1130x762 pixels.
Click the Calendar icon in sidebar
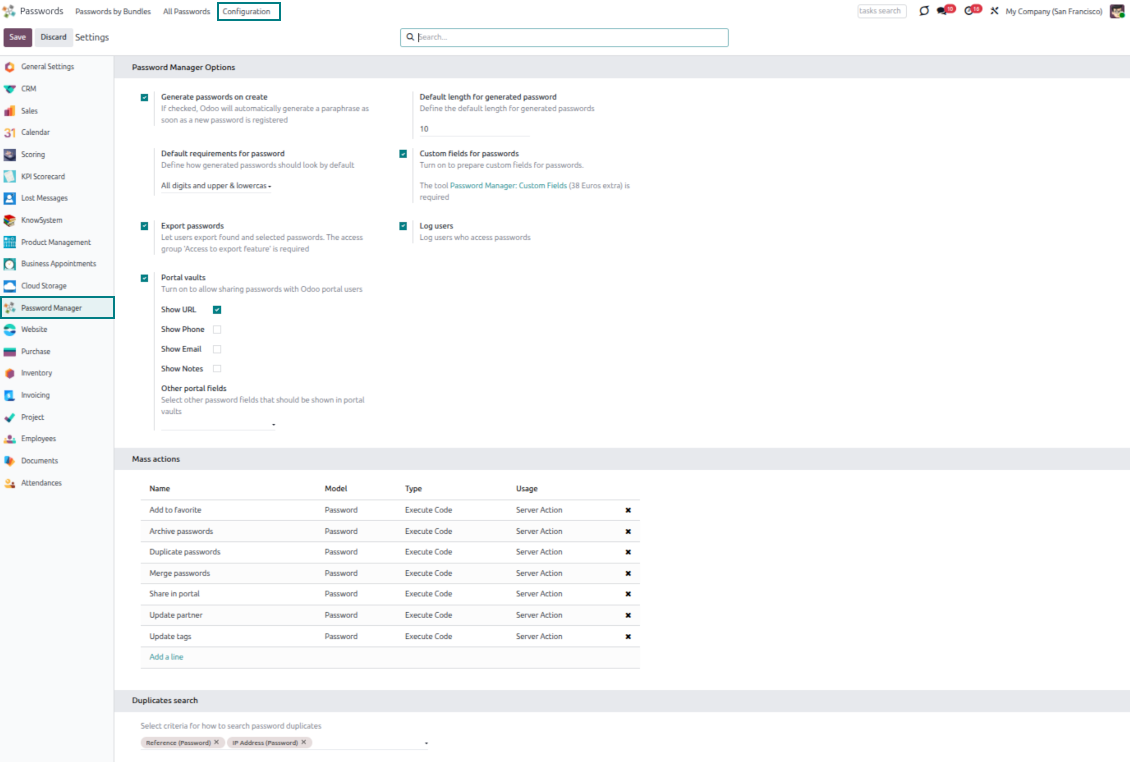point(10,133)
